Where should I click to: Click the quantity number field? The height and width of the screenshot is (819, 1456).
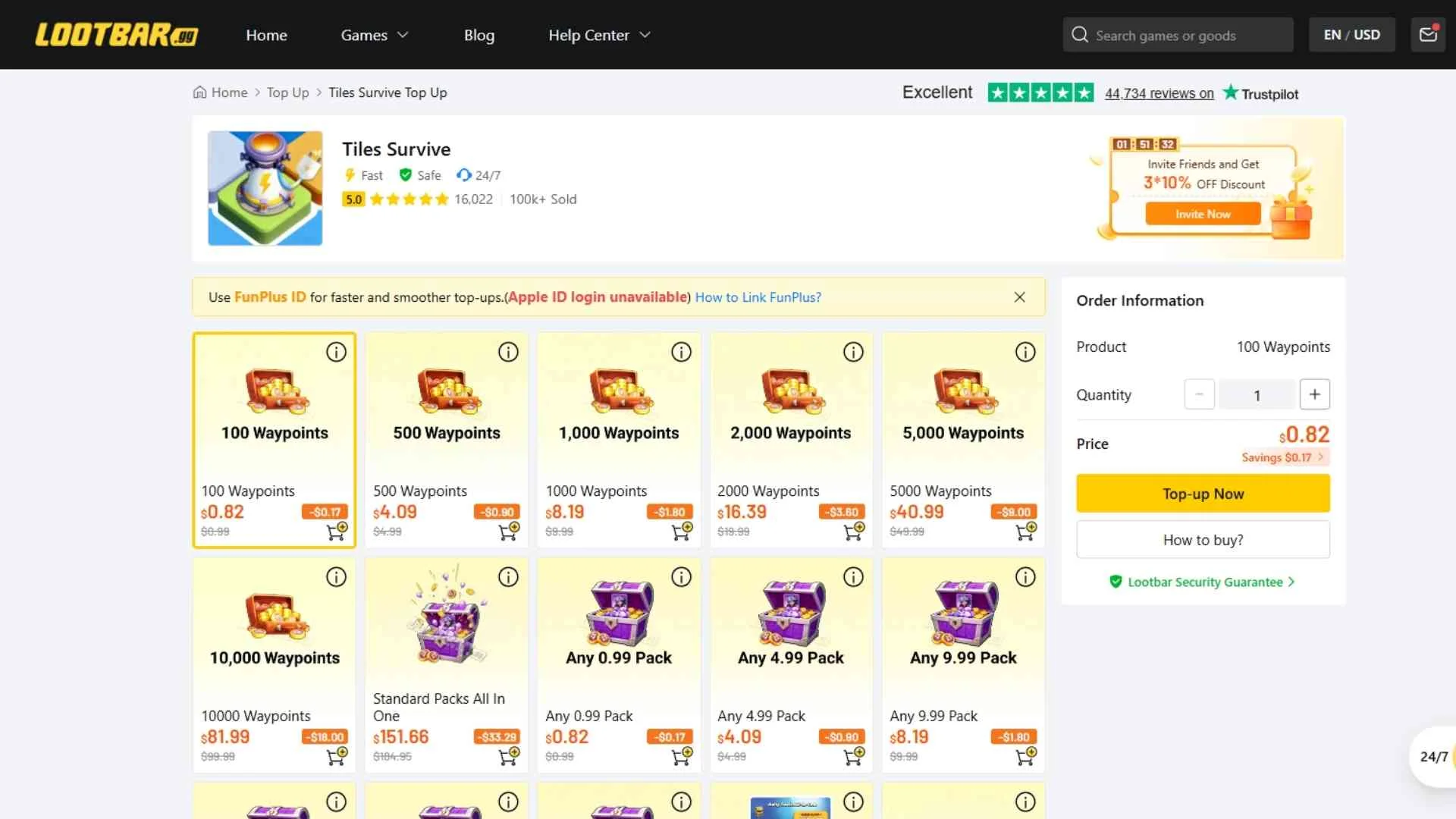point(1257,394)
